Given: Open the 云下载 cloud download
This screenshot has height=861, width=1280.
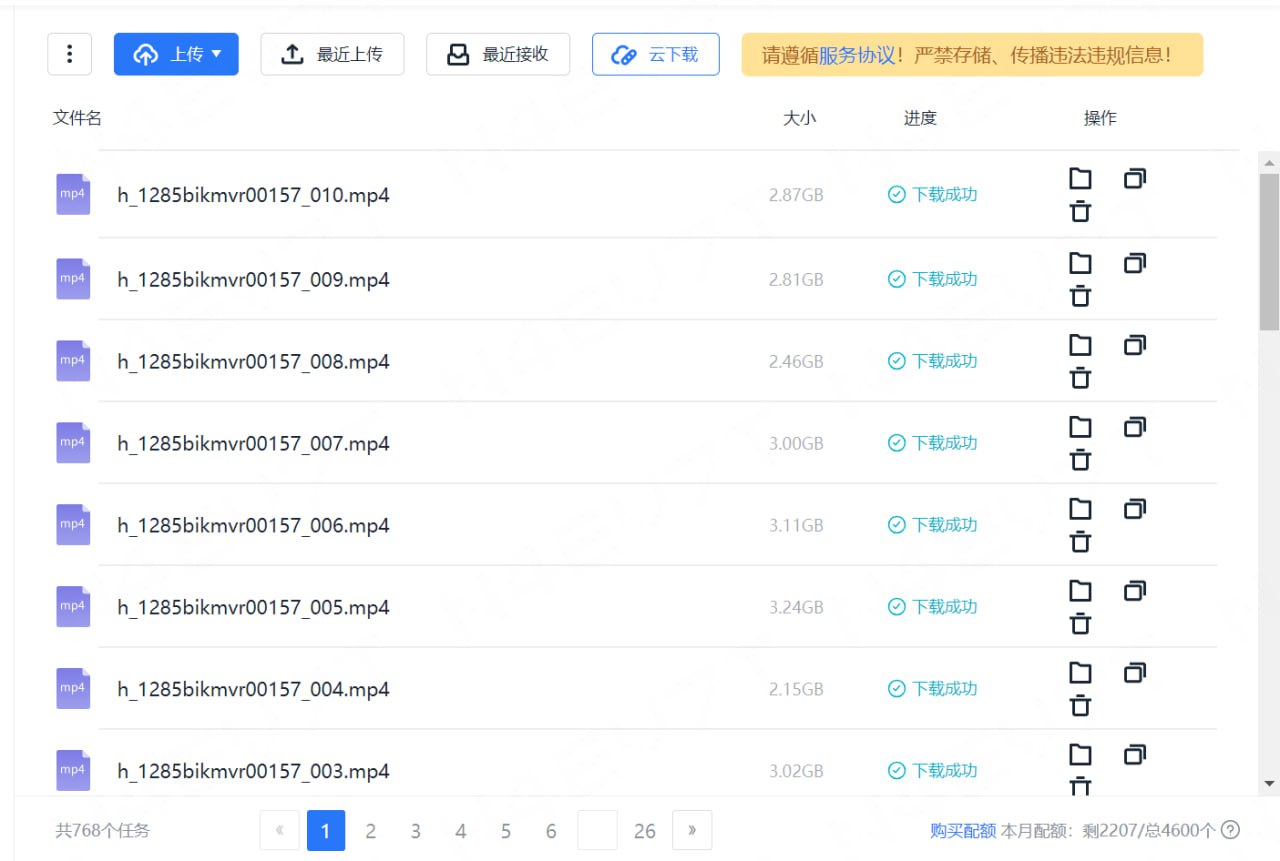Looking at the screenshot, I should pyautogui.click(x=655, y=54).
